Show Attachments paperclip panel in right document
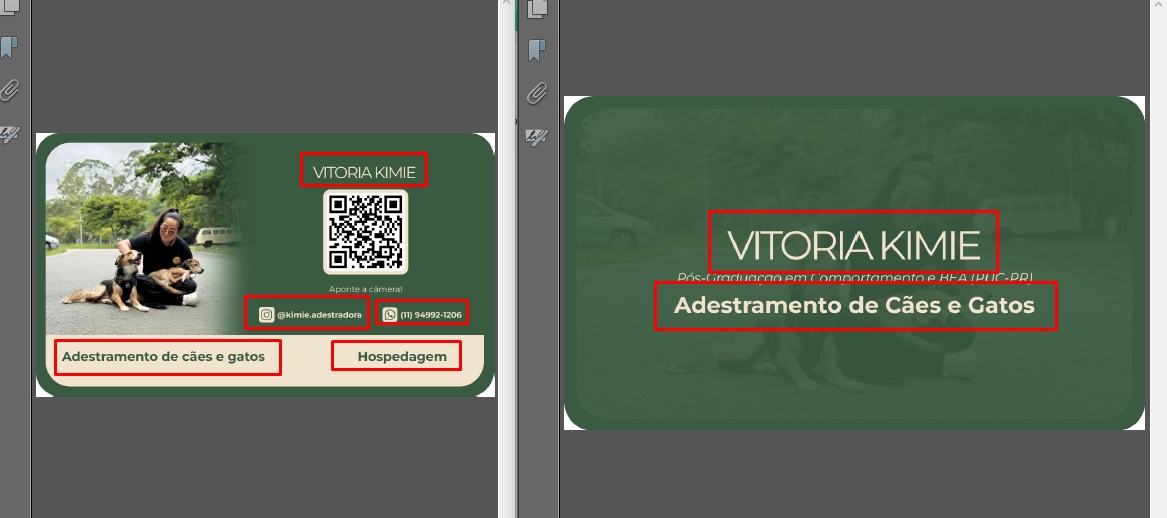Screen dimensions: 1167x518 click(x=537, y=94)
